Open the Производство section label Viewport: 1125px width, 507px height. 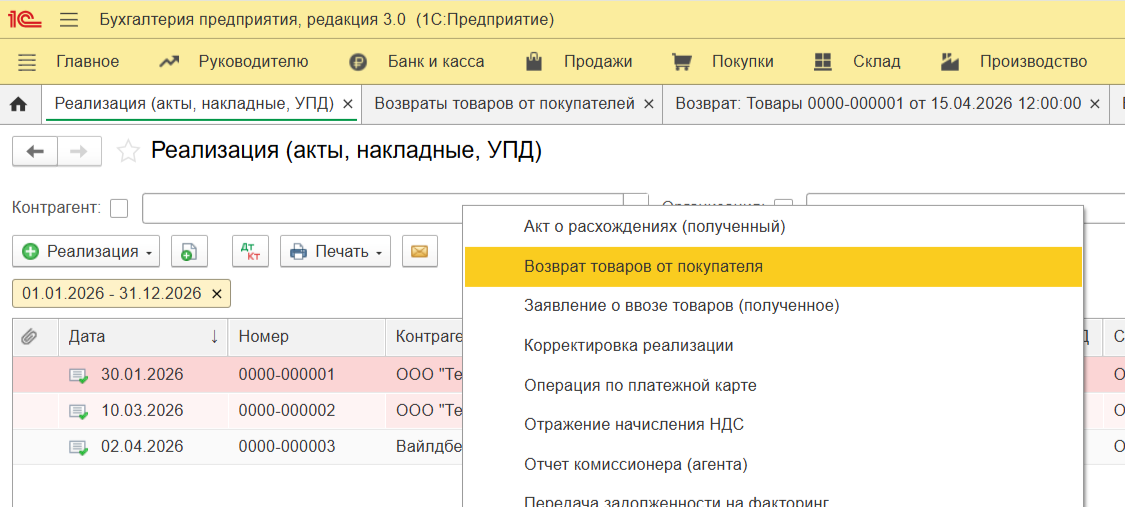(1034, 62)
